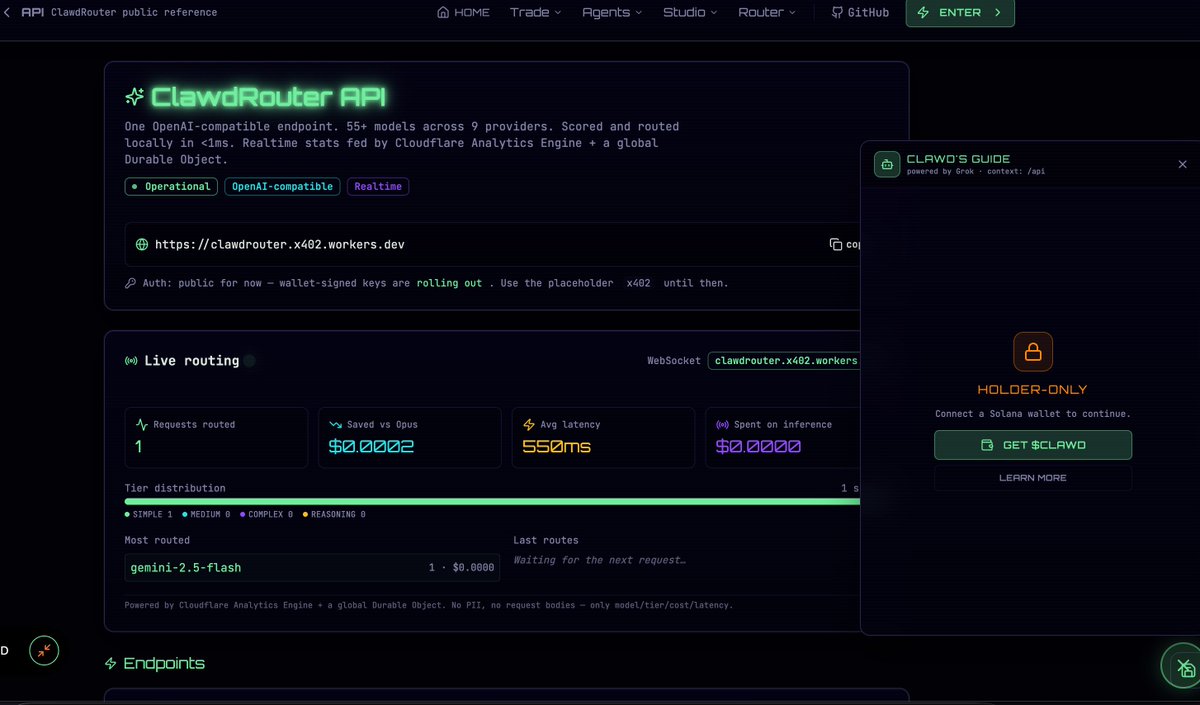Click the orange collapse arrows circle icon

44,651
